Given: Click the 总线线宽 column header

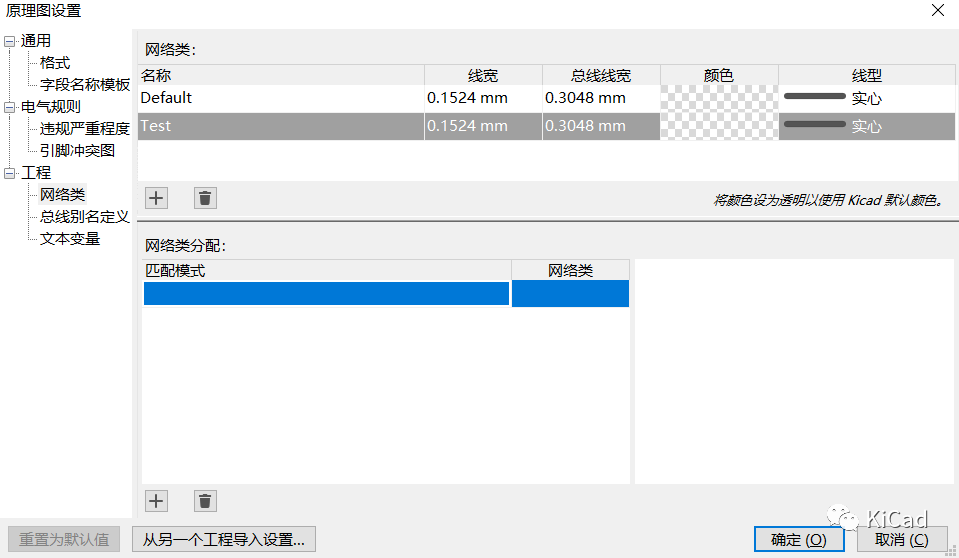Looking at the screenshot, I should (601, 75).
